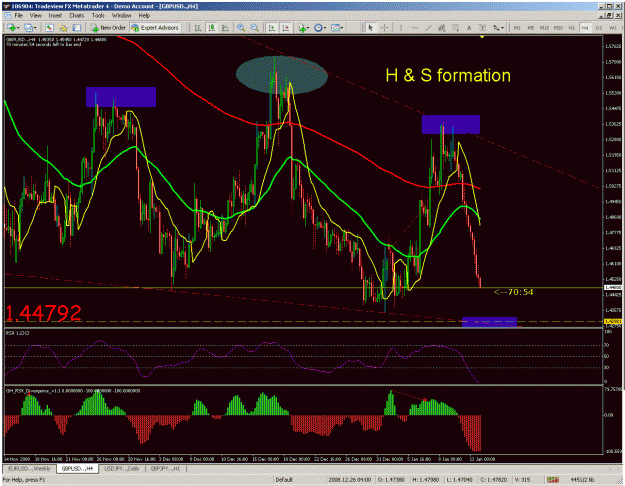Open the Window menu
The height and width of the screenshot is (486, 625).
(x=121, y=16)
